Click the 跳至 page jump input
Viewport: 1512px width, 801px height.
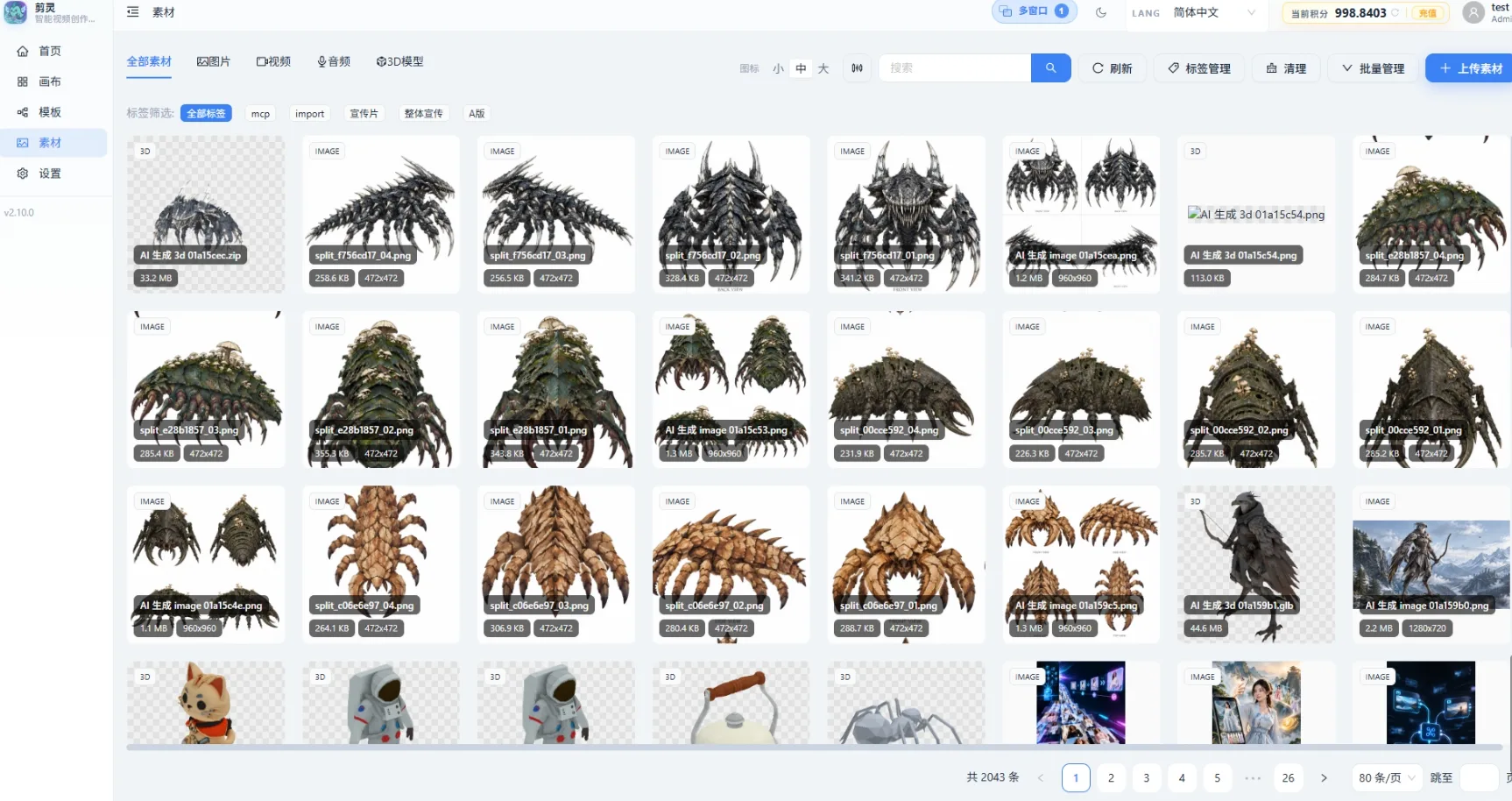coord(1480,777)
